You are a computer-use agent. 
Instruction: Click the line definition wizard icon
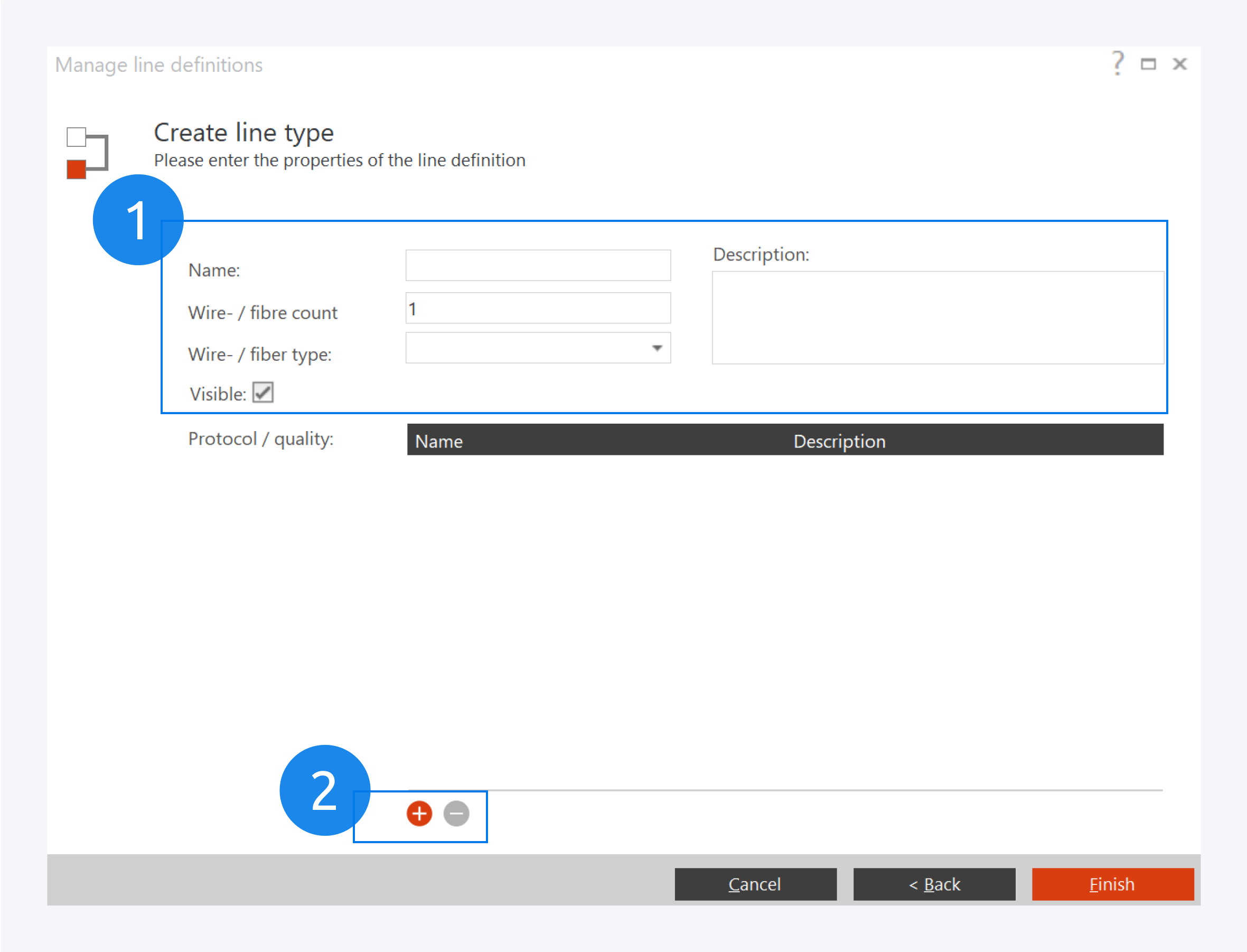click(87, 153)
